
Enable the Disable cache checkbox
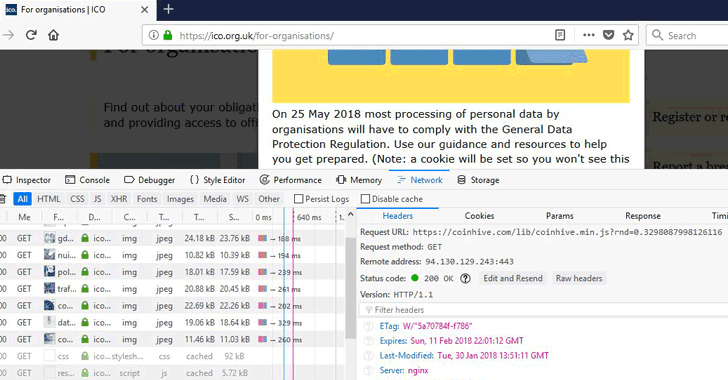click(x=365, y=199)
